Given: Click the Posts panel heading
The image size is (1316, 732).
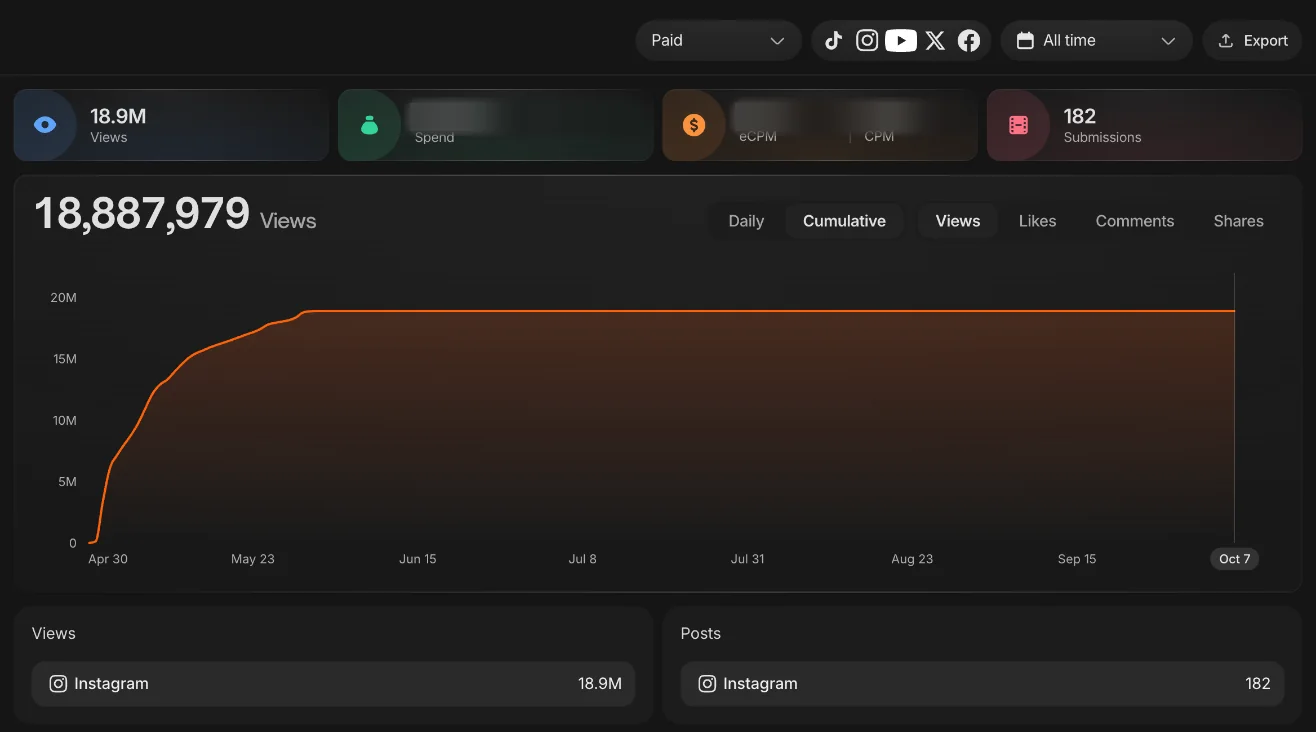Looking at the screenshot, I should 701,634.
